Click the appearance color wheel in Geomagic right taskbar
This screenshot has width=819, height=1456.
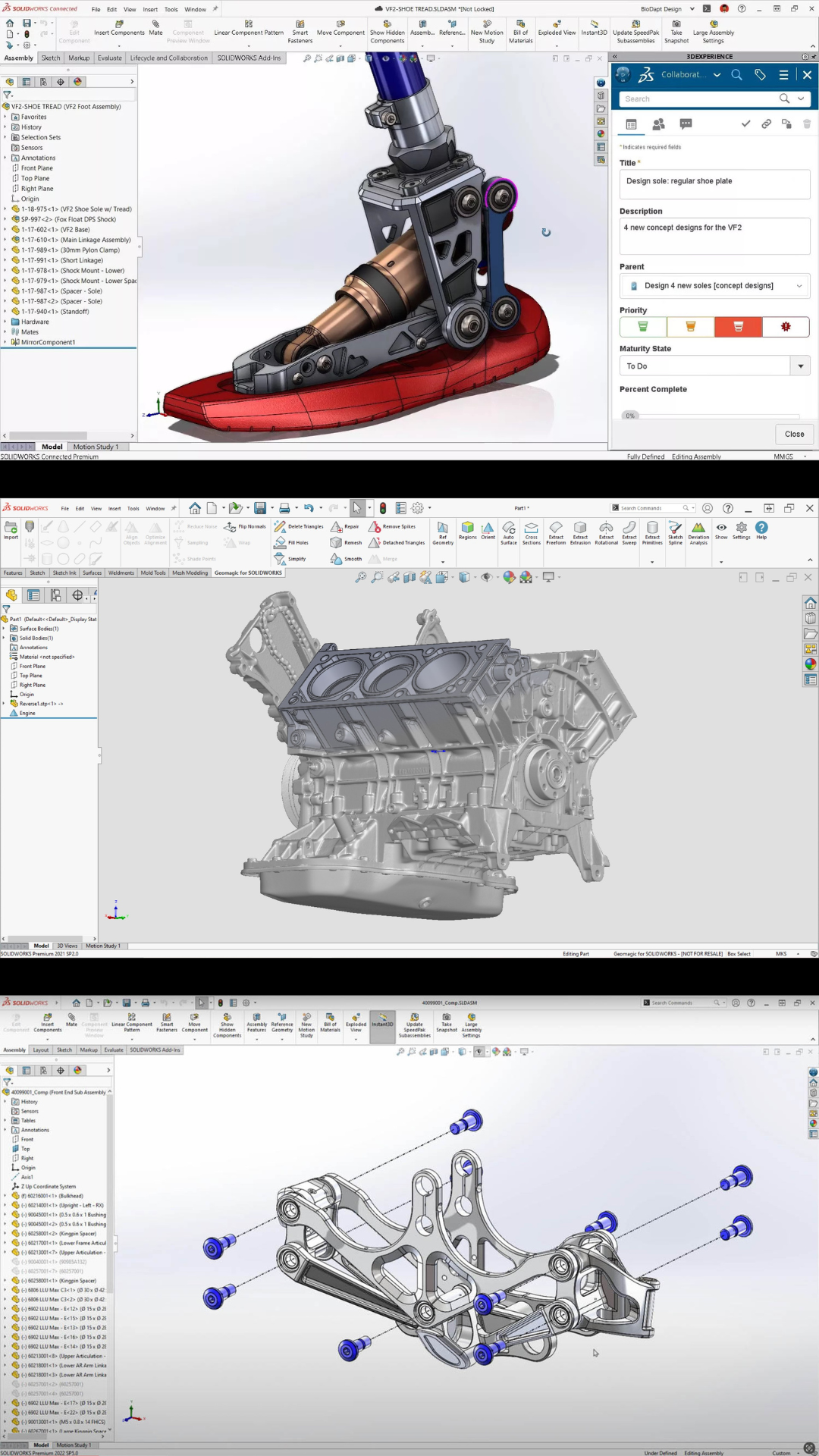(811, 664)
